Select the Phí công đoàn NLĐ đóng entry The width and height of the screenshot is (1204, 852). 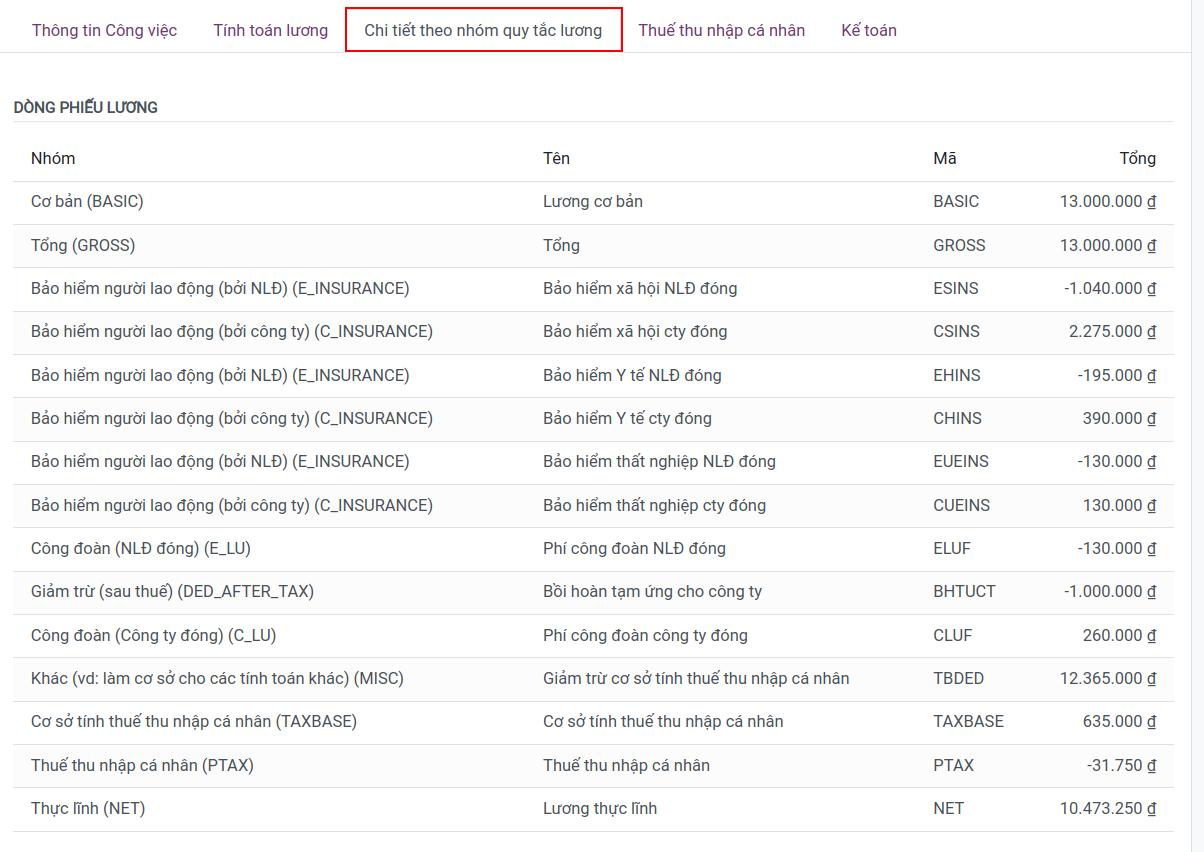[x=636, y=548]
